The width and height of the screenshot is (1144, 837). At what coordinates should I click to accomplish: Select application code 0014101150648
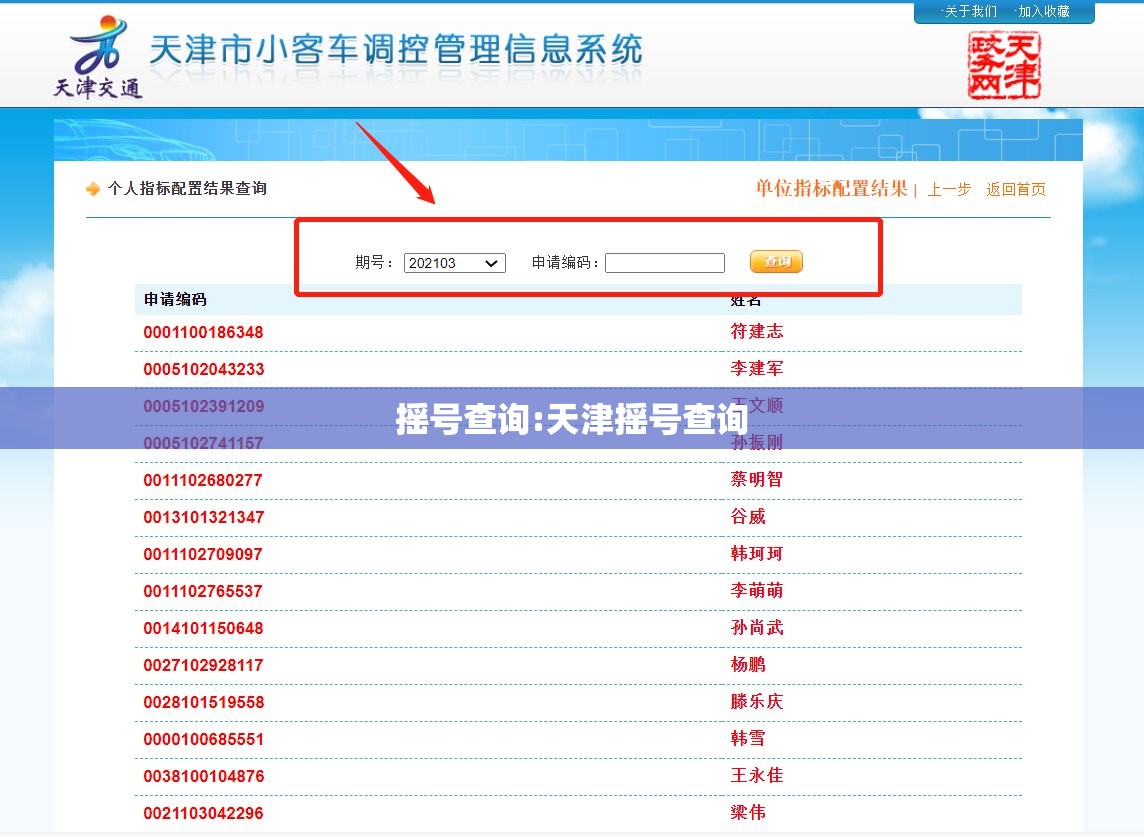pos(203,628)
